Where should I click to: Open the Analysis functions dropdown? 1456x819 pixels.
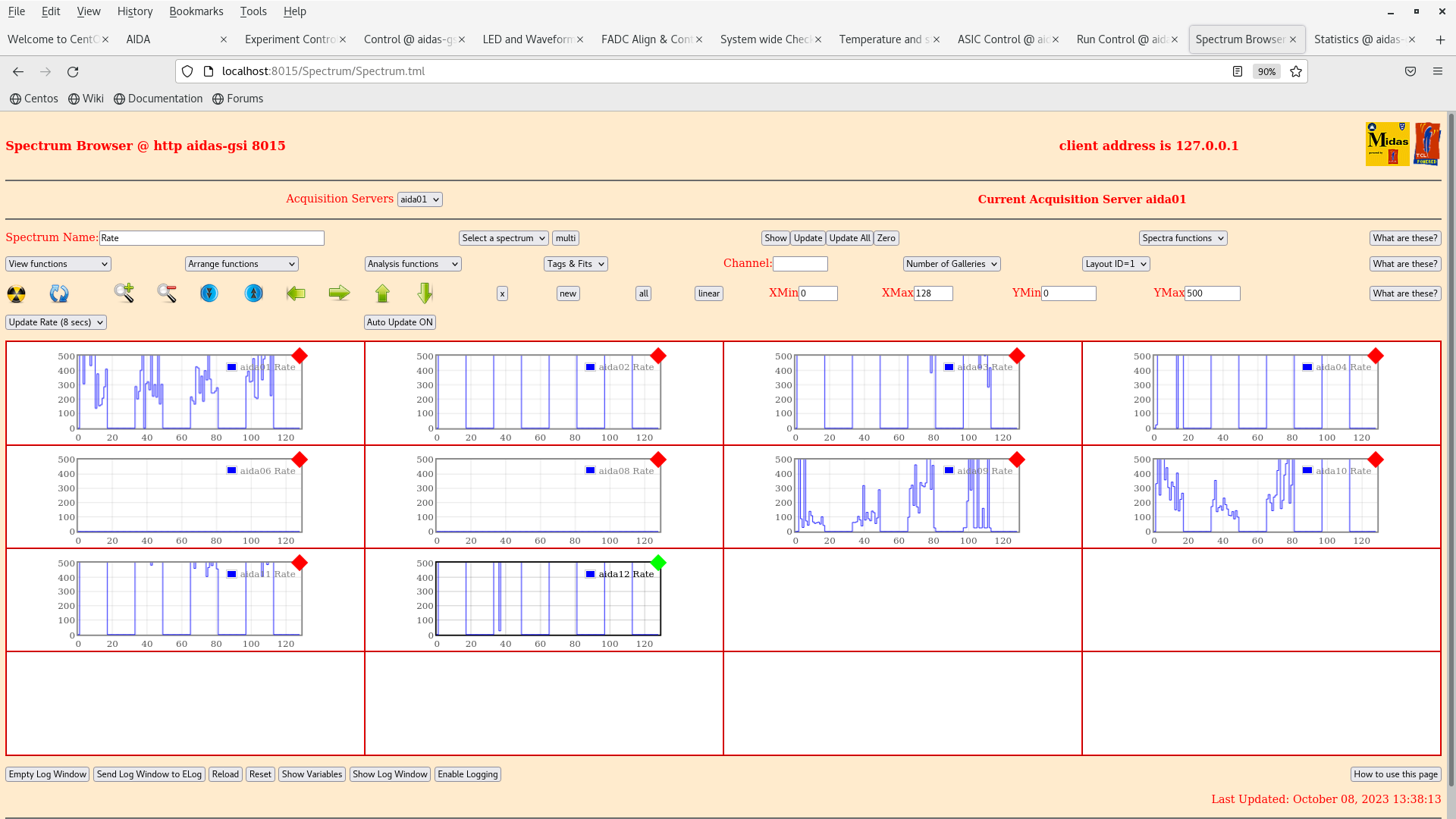click(x=413, y=264)
